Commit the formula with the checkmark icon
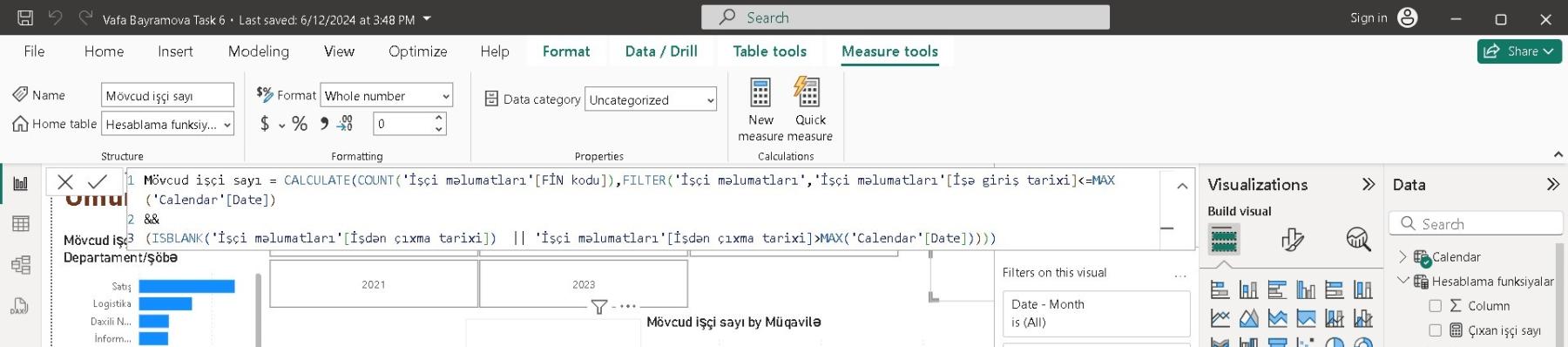The width and height of the screenshot is (1568, 347). point(98,181)
